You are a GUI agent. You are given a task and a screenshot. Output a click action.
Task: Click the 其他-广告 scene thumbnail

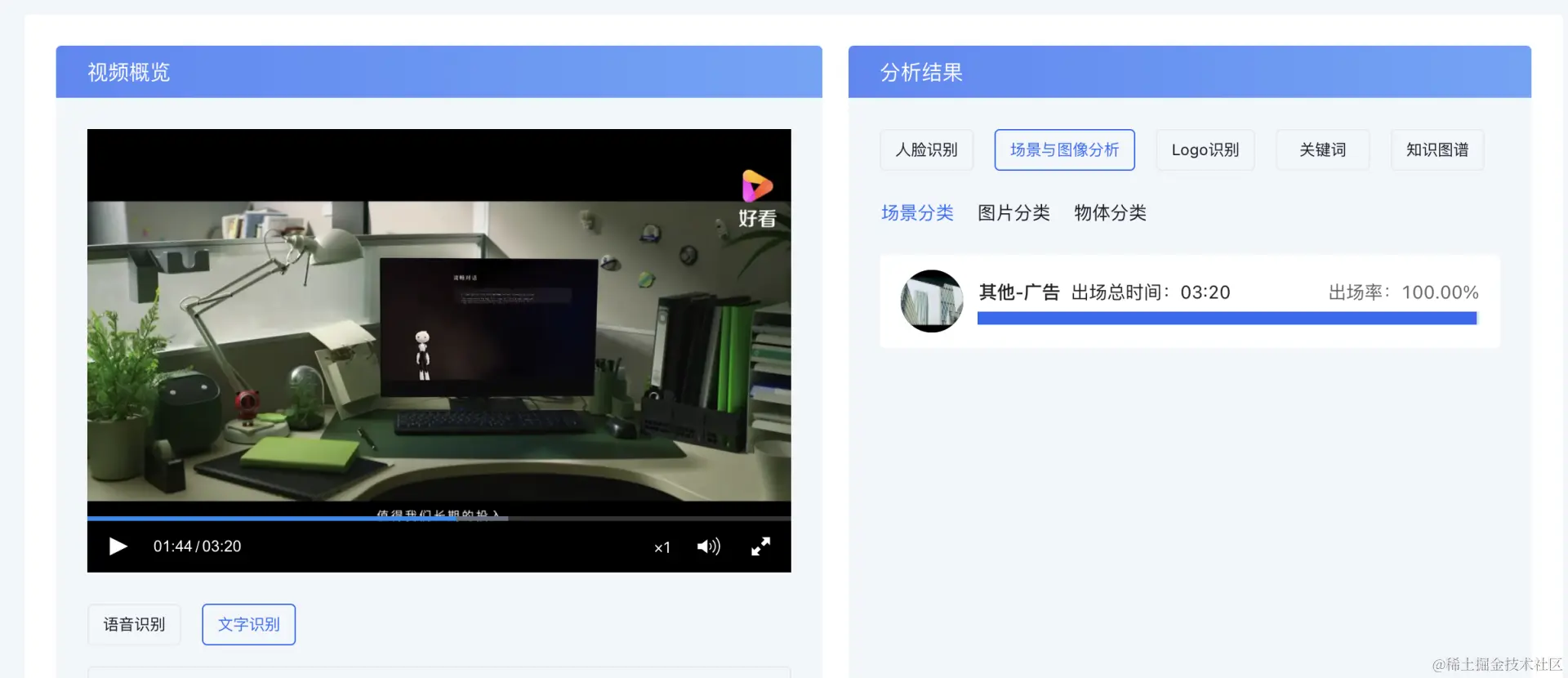932,301
